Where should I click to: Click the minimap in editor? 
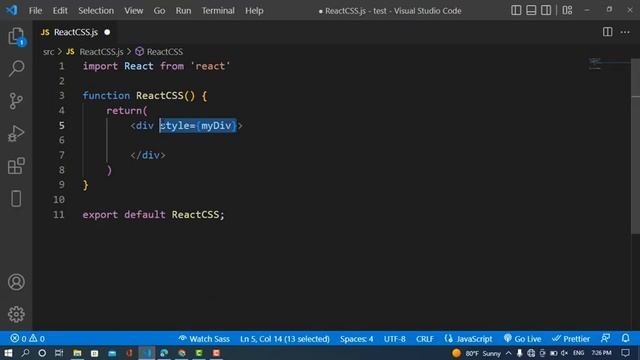tap(609, 64)
